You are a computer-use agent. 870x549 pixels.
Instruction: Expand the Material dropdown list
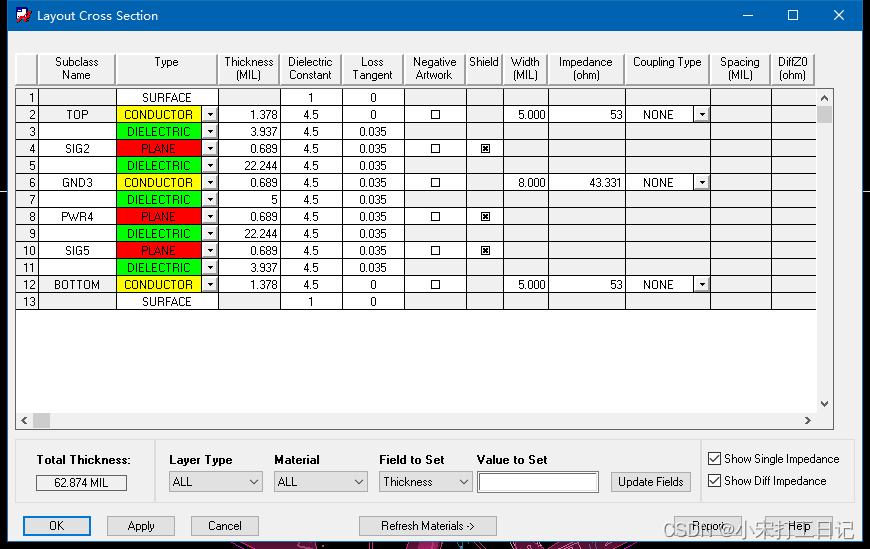pyautogui.click(x=320, y=482)
